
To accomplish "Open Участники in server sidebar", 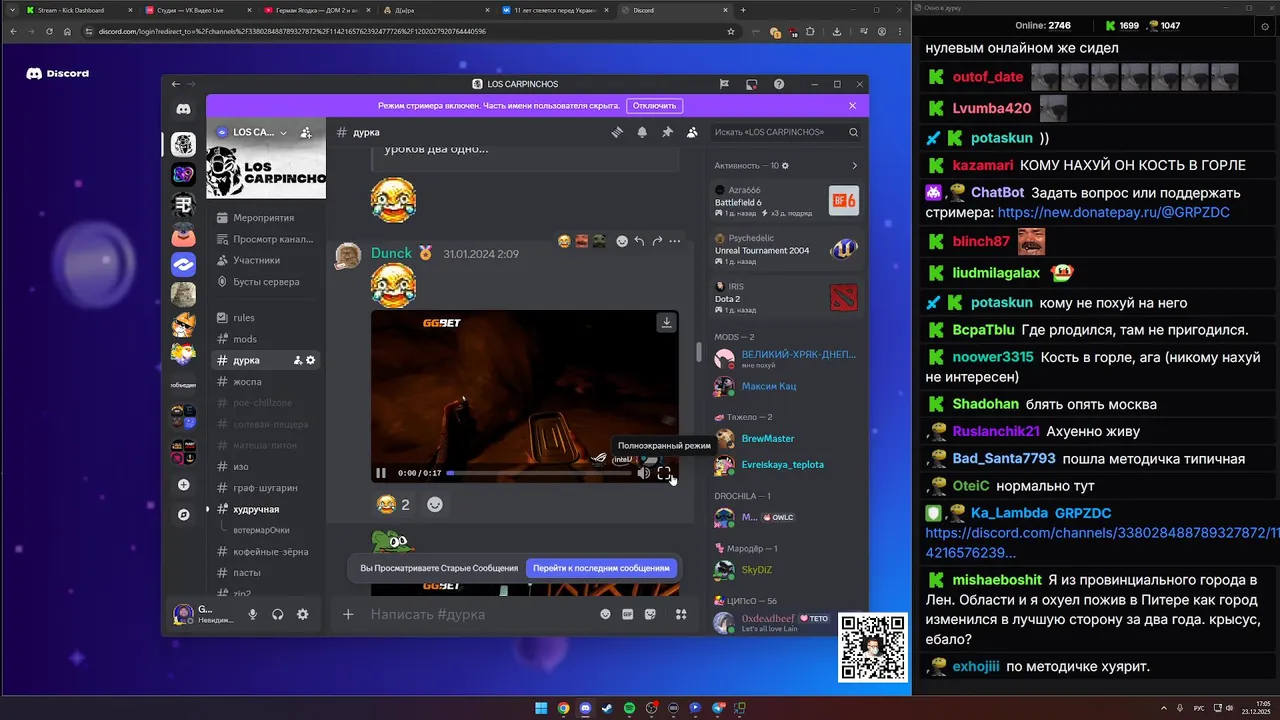I will (x=265, y=260).
